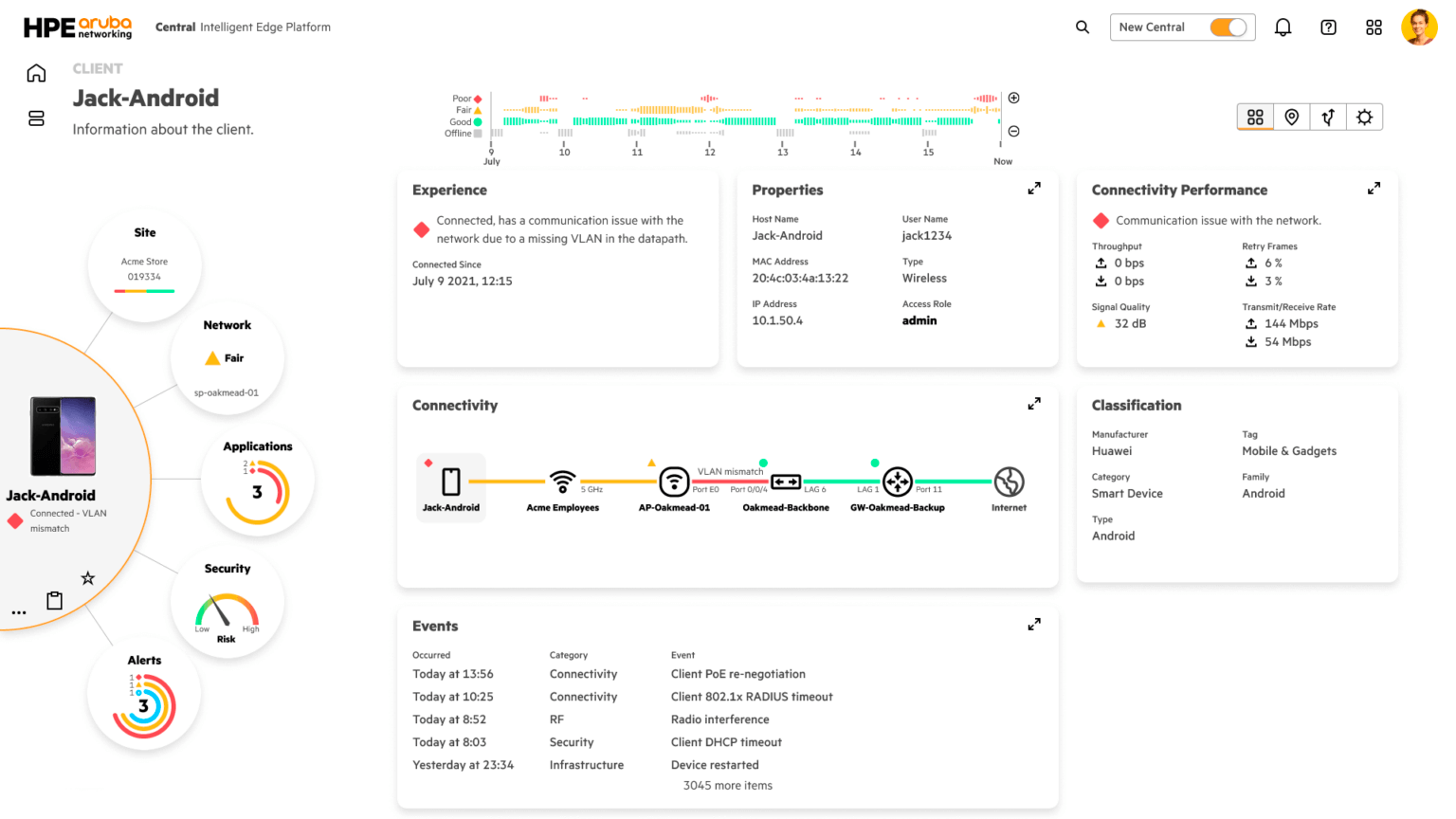This screenshot has height=819, width=1456.
Task: Open the apps grid launcher
Action: [1374, 27]
